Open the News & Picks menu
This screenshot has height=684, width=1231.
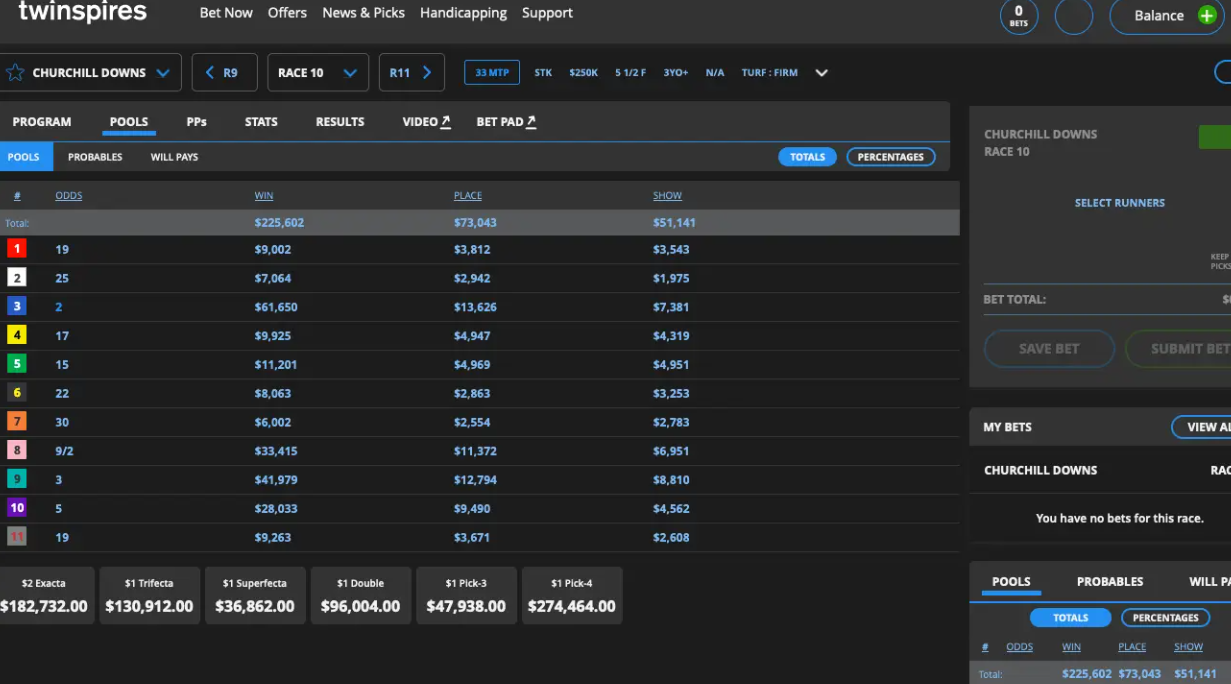364,13
